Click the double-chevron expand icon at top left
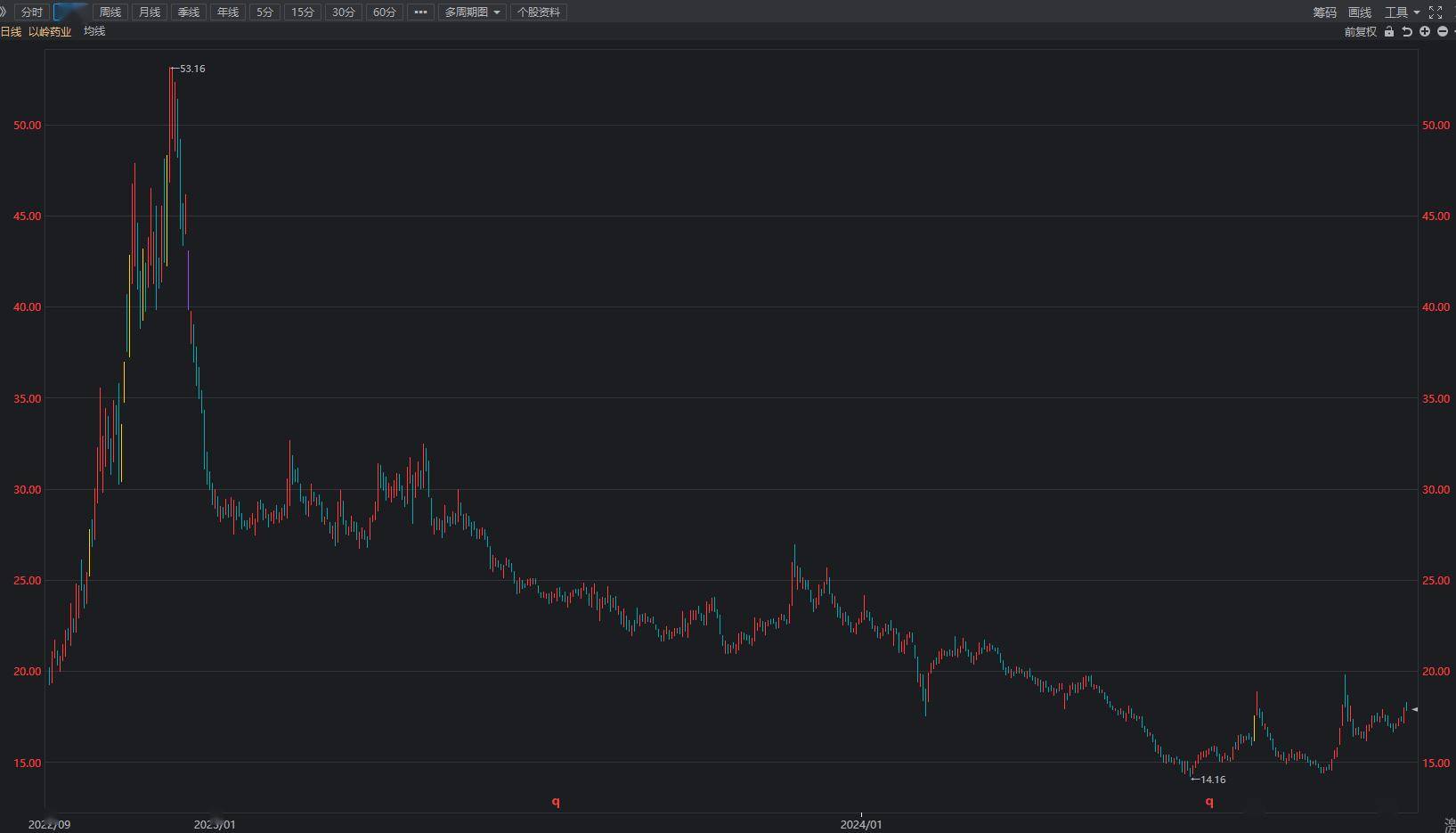Viewport: 1456px width, 833px height. [4, 12]
